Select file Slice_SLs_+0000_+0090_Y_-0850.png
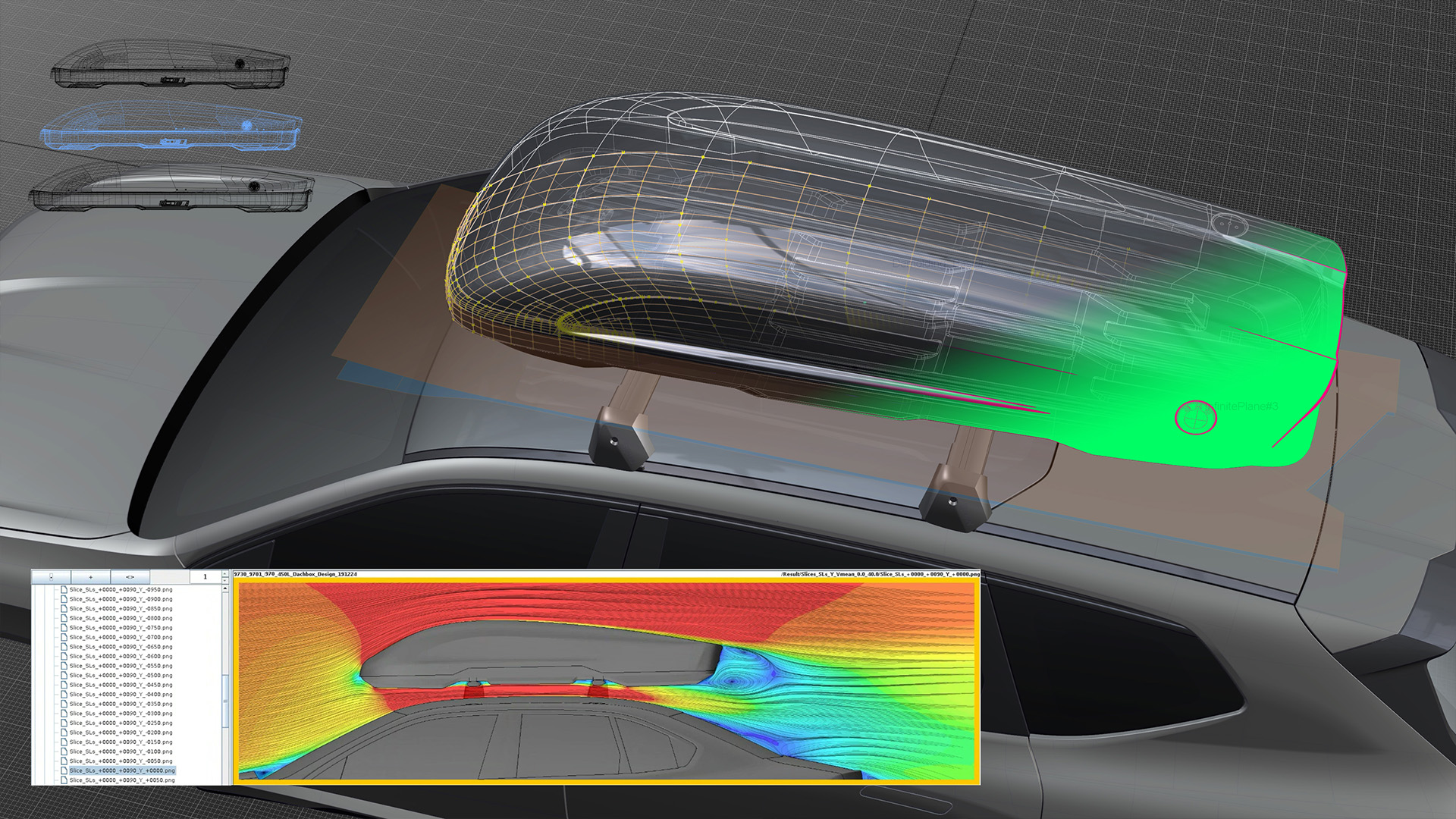This screenshot has height=819, width=1456. 121,608
